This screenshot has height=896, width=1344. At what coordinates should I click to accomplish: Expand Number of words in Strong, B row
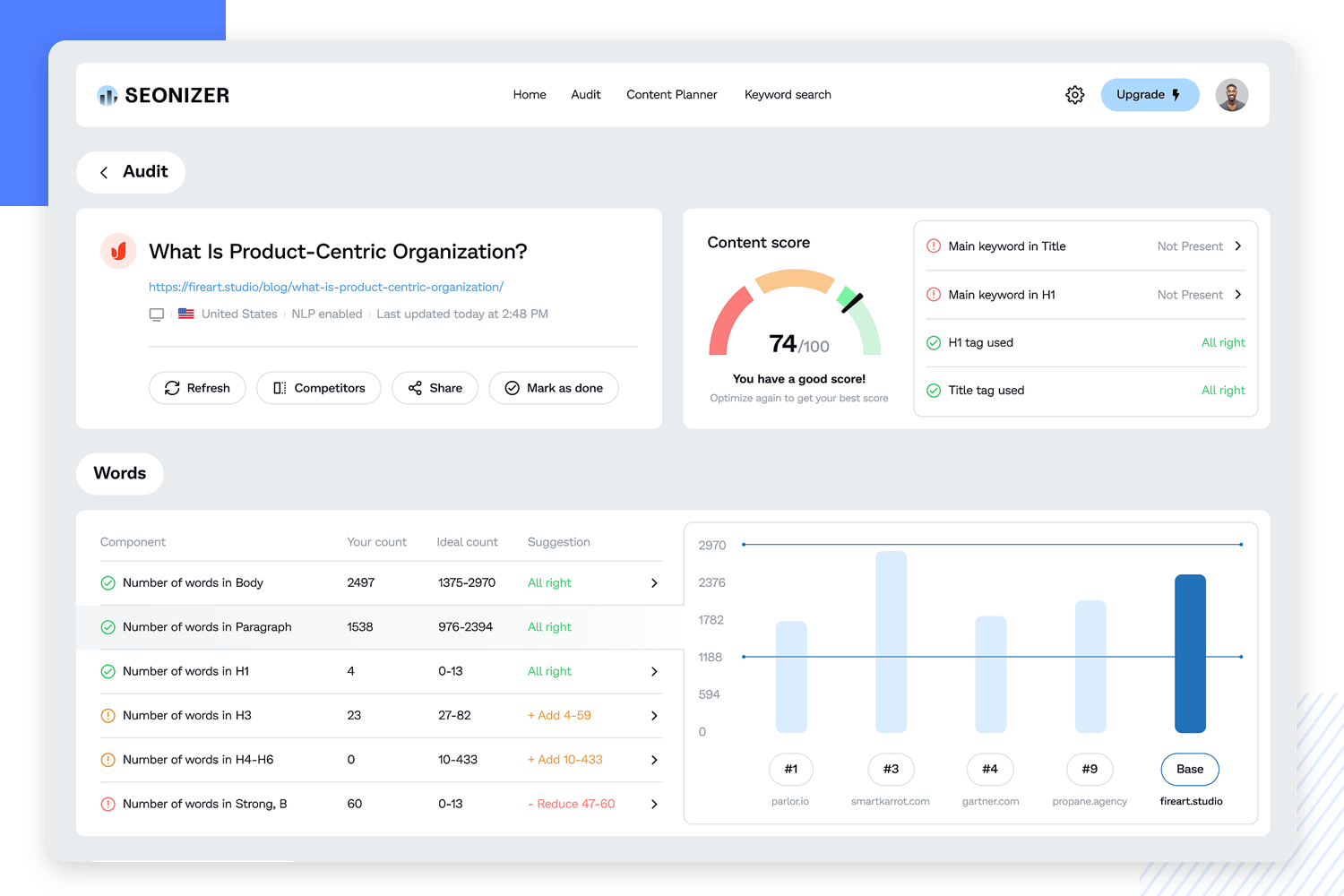point(654,805)
